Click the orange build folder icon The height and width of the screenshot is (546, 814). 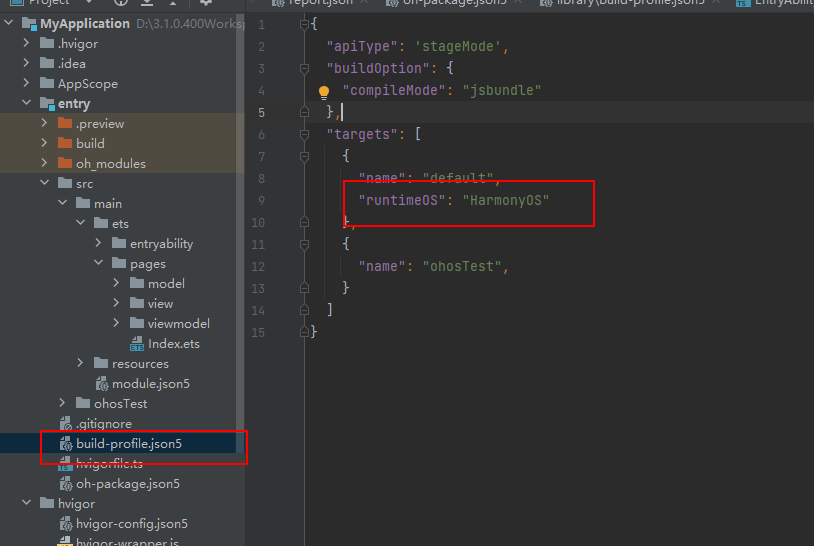point(65,143)
